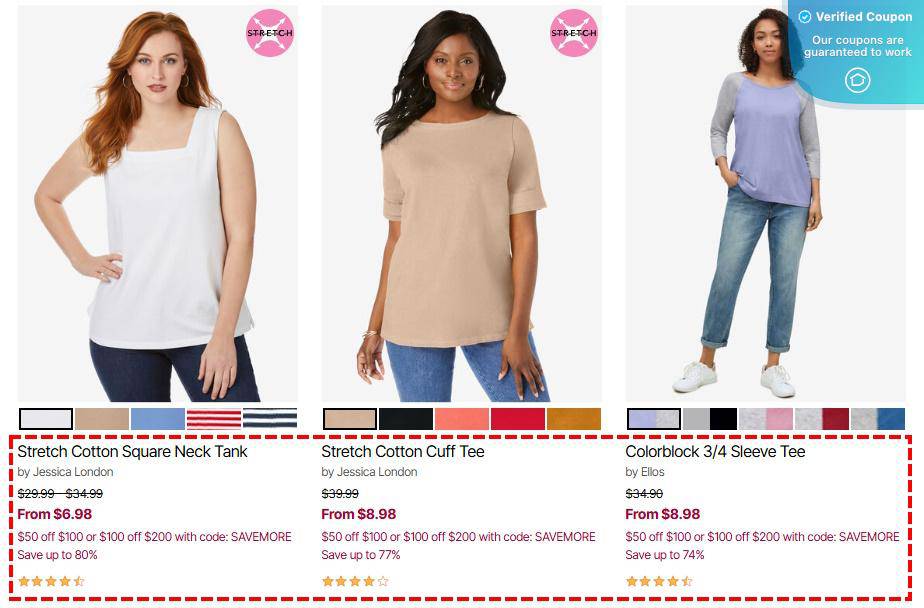Image resolution: width=924 pixels, height=608 pixels.
Task: Select the navy striped swatch for the tank
Action: coord(270,419)
